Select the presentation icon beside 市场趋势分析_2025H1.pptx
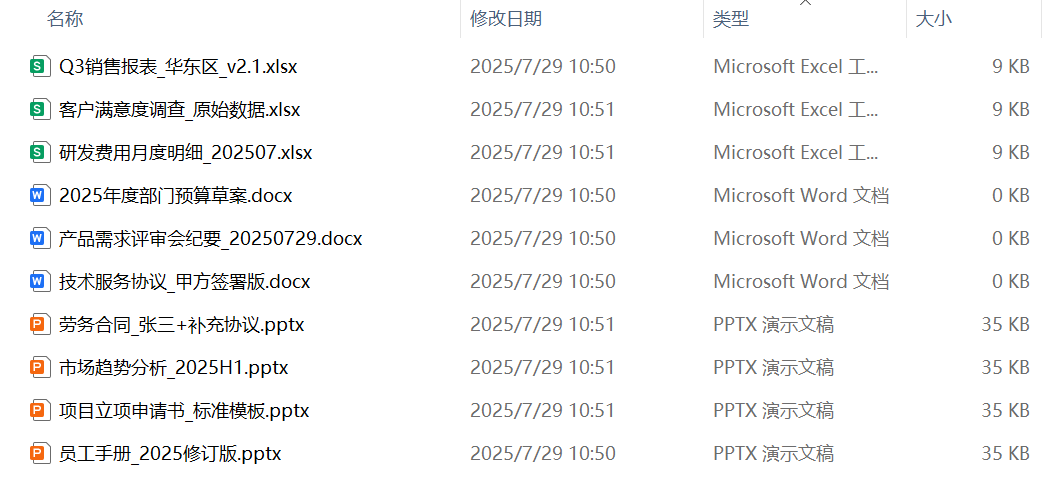Viewport: 1051px width, 484px height. 39,368
